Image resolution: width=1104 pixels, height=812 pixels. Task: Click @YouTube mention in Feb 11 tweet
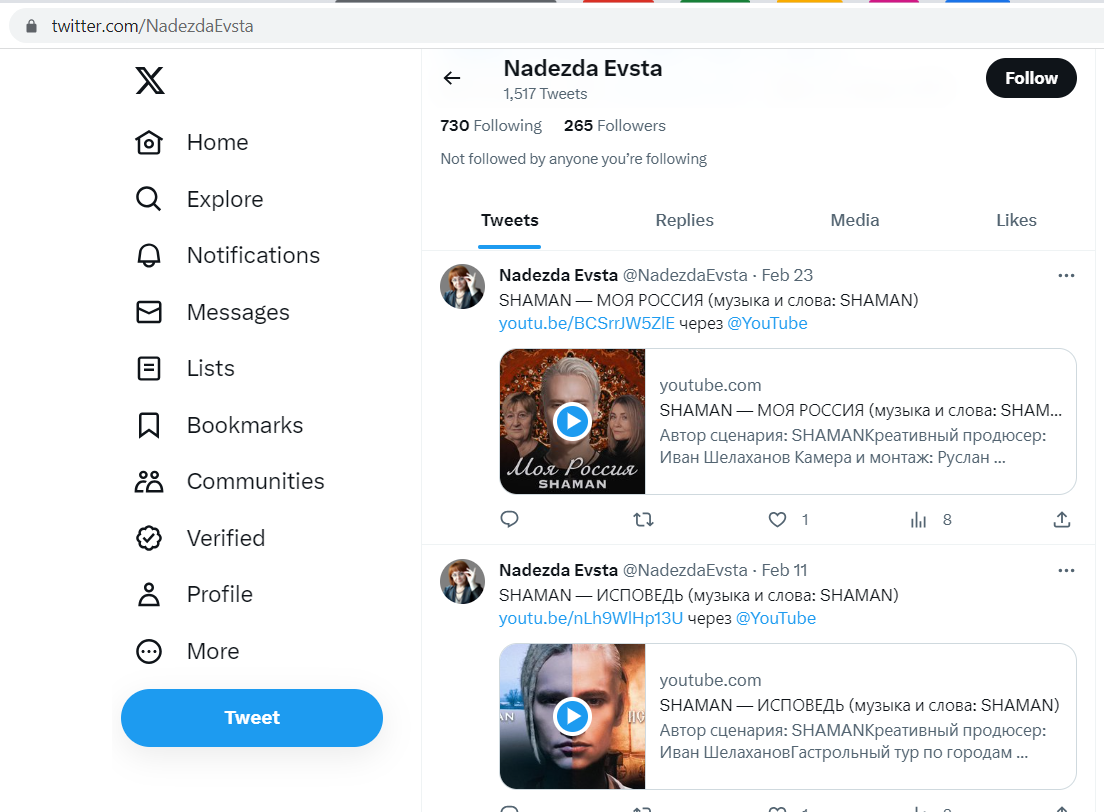tap(775, 618)
